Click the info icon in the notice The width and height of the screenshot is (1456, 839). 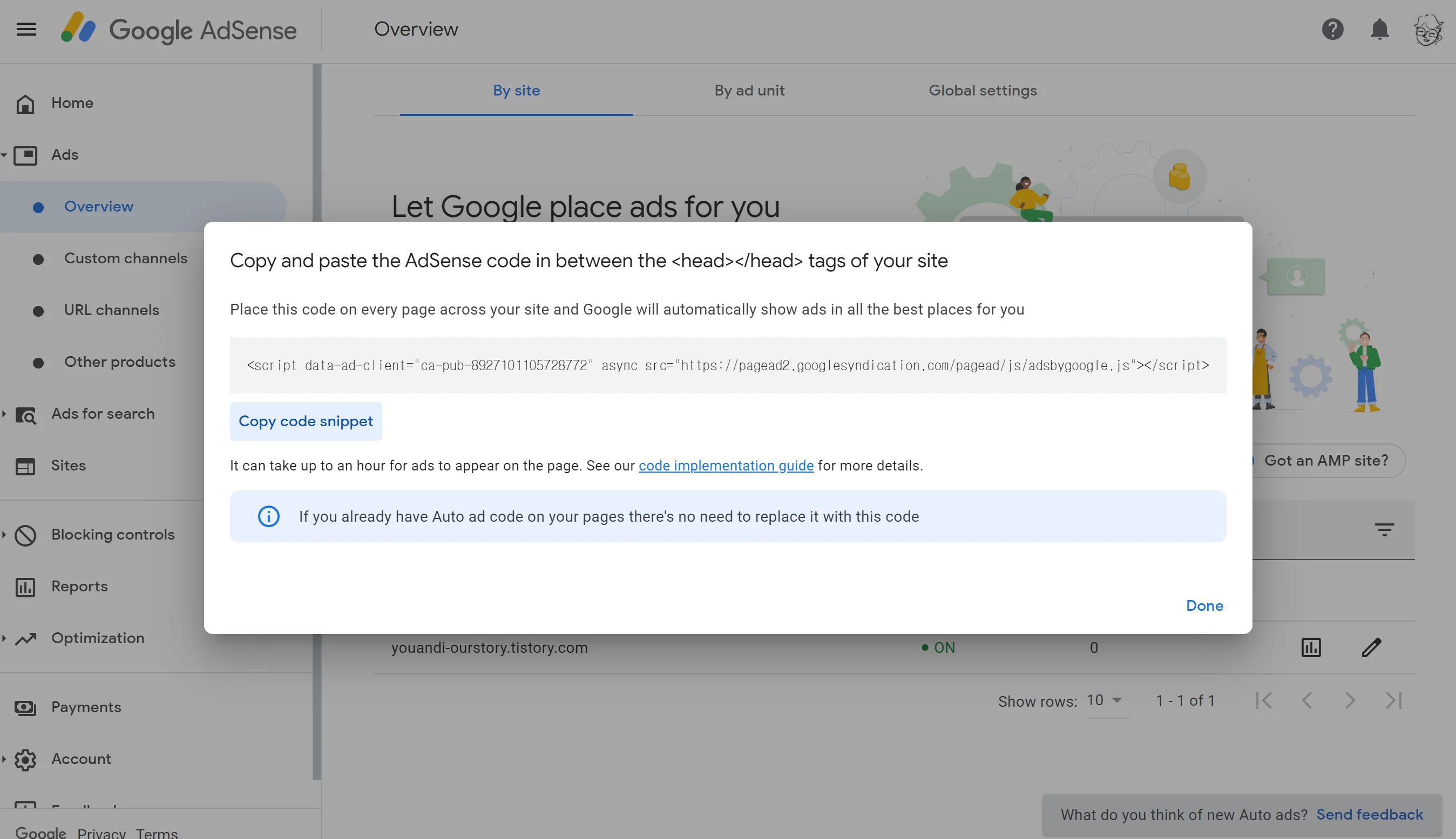pyautogui.click(x=269, y=516)
